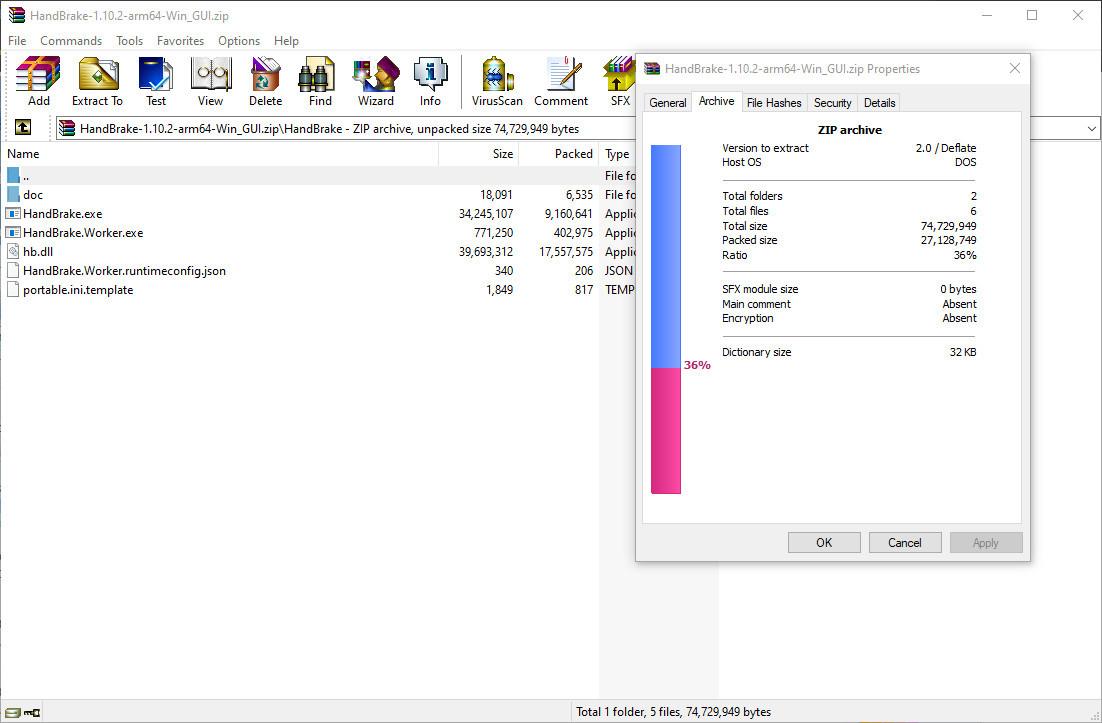Click the 17,557,575 packed value
Image resolution: width=1102 pixels, height=723 pixels.
[x=566, y=252]
